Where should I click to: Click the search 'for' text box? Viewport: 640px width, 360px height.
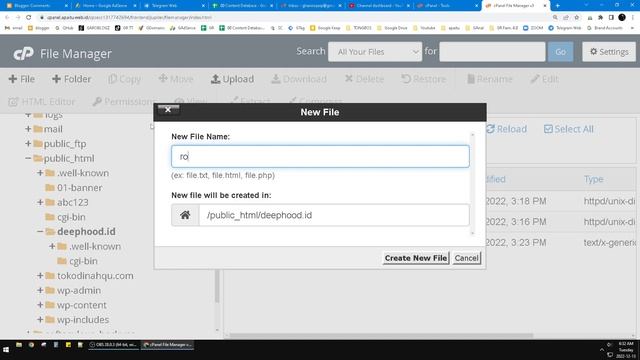pyautogui.click(x=492, y=52)
